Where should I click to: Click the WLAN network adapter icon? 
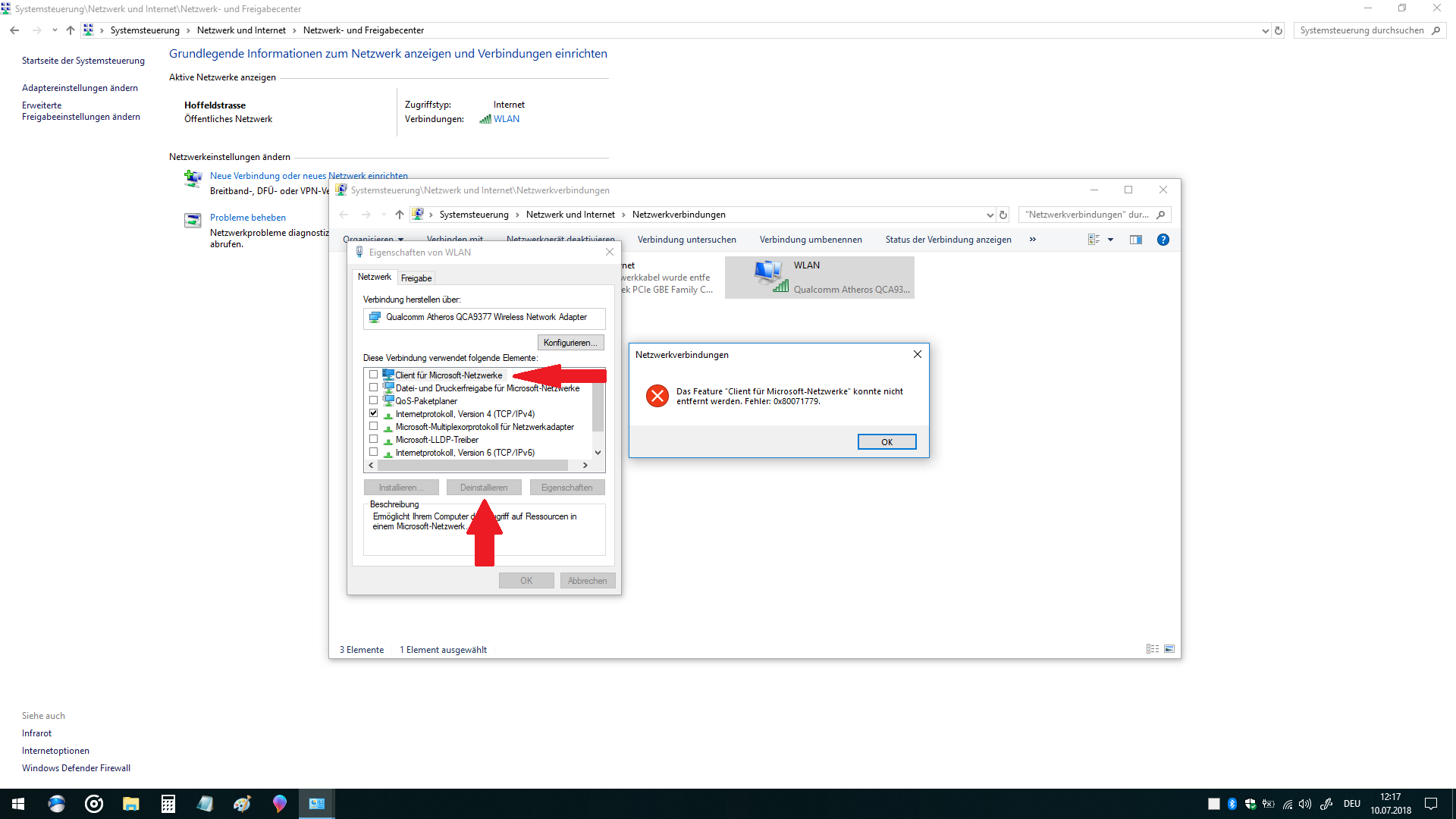[x=770, y=276]
